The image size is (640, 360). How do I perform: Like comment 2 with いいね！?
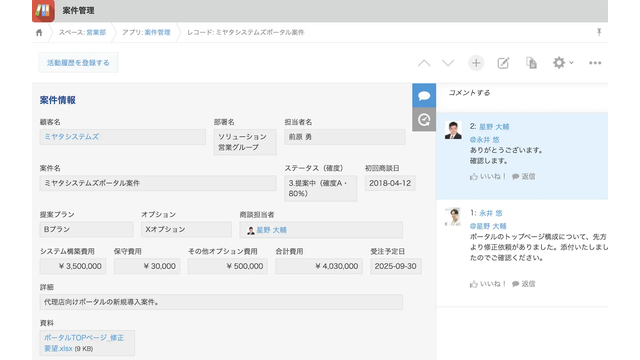click(488, 176)
